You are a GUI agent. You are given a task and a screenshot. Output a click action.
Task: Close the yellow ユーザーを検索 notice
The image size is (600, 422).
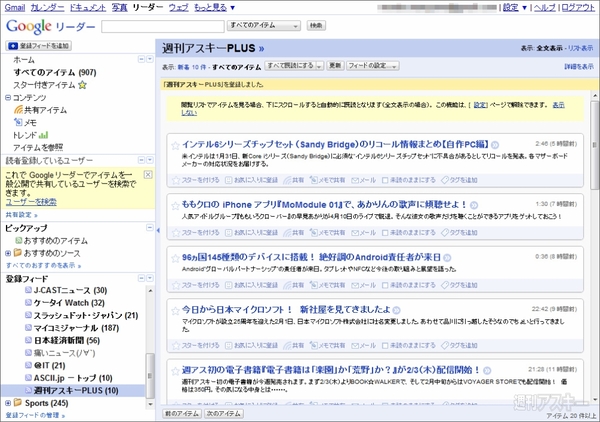pos(148,174)
